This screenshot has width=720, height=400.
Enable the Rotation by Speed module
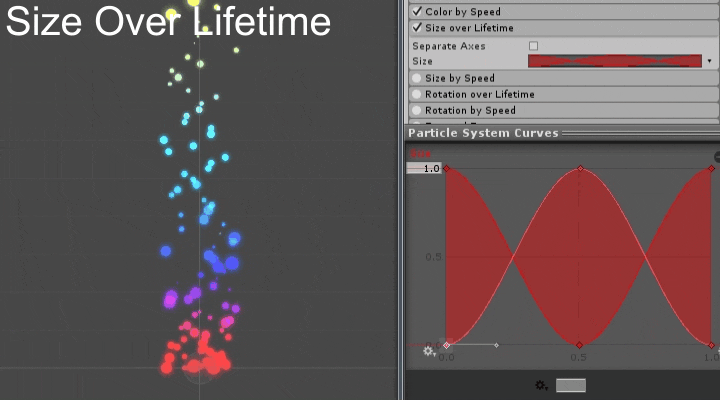point(416,110)
